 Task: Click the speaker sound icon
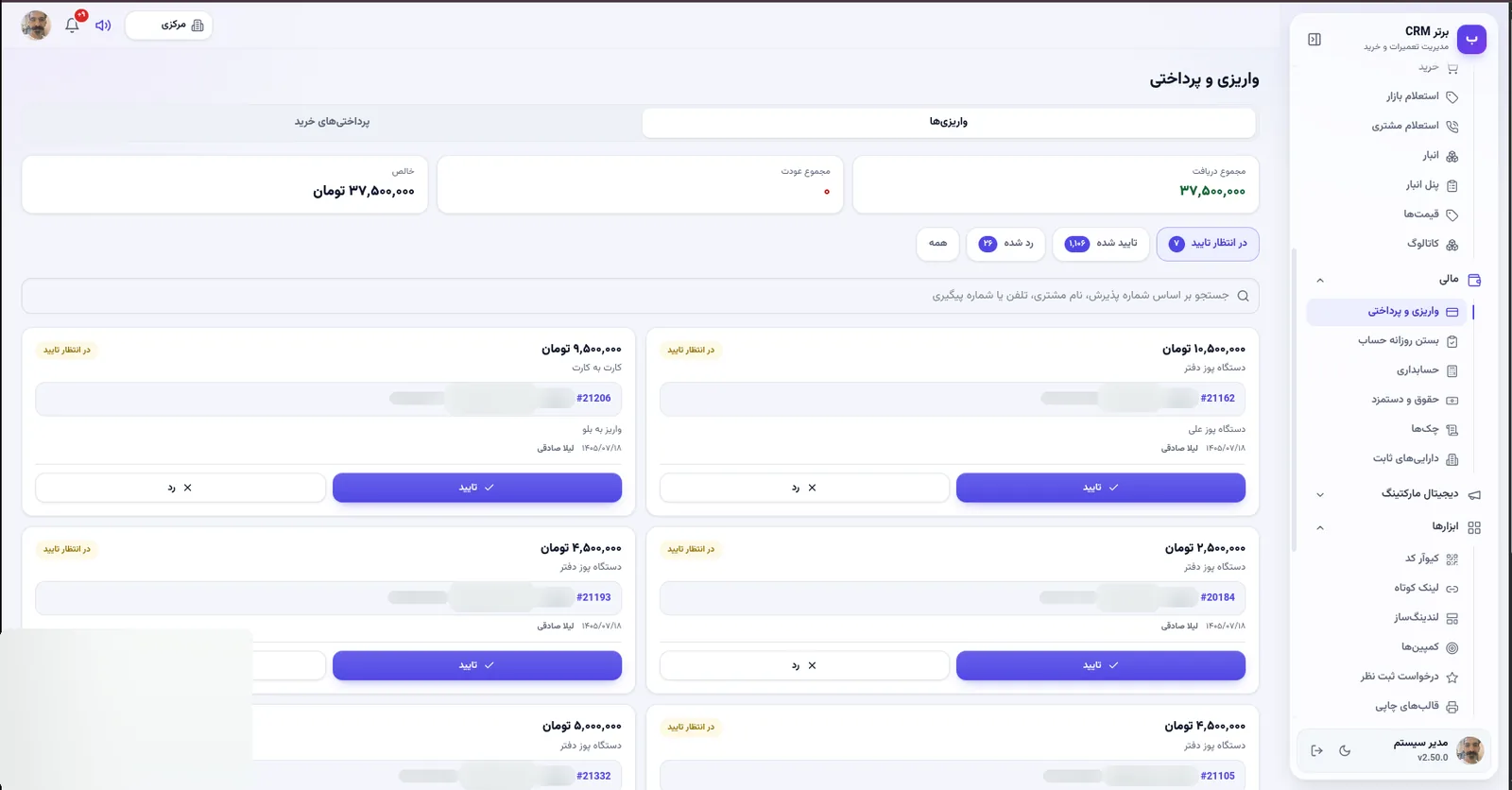coord(103,26)
